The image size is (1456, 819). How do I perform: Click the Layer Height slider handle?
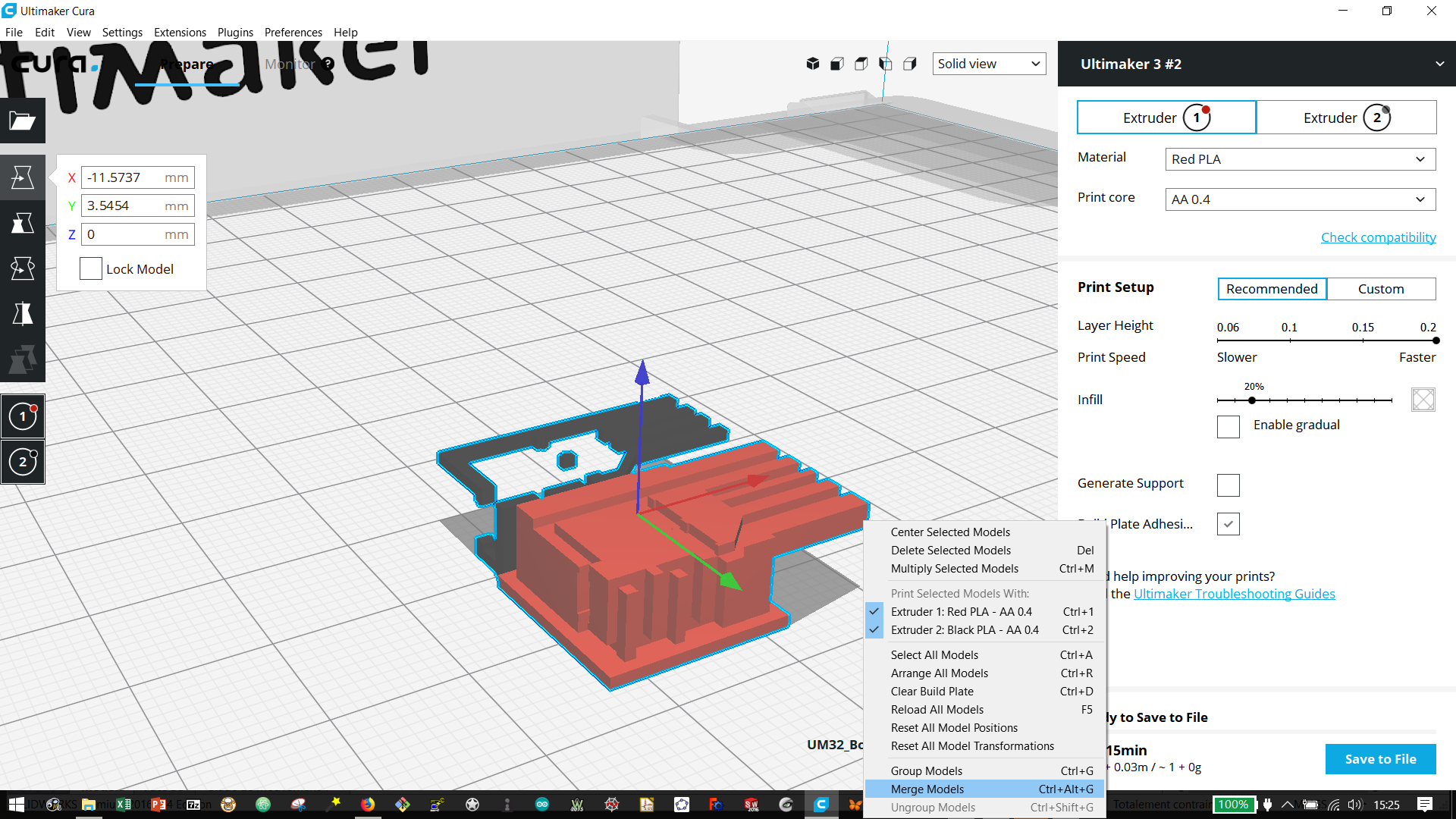[x=1436, y=340]
